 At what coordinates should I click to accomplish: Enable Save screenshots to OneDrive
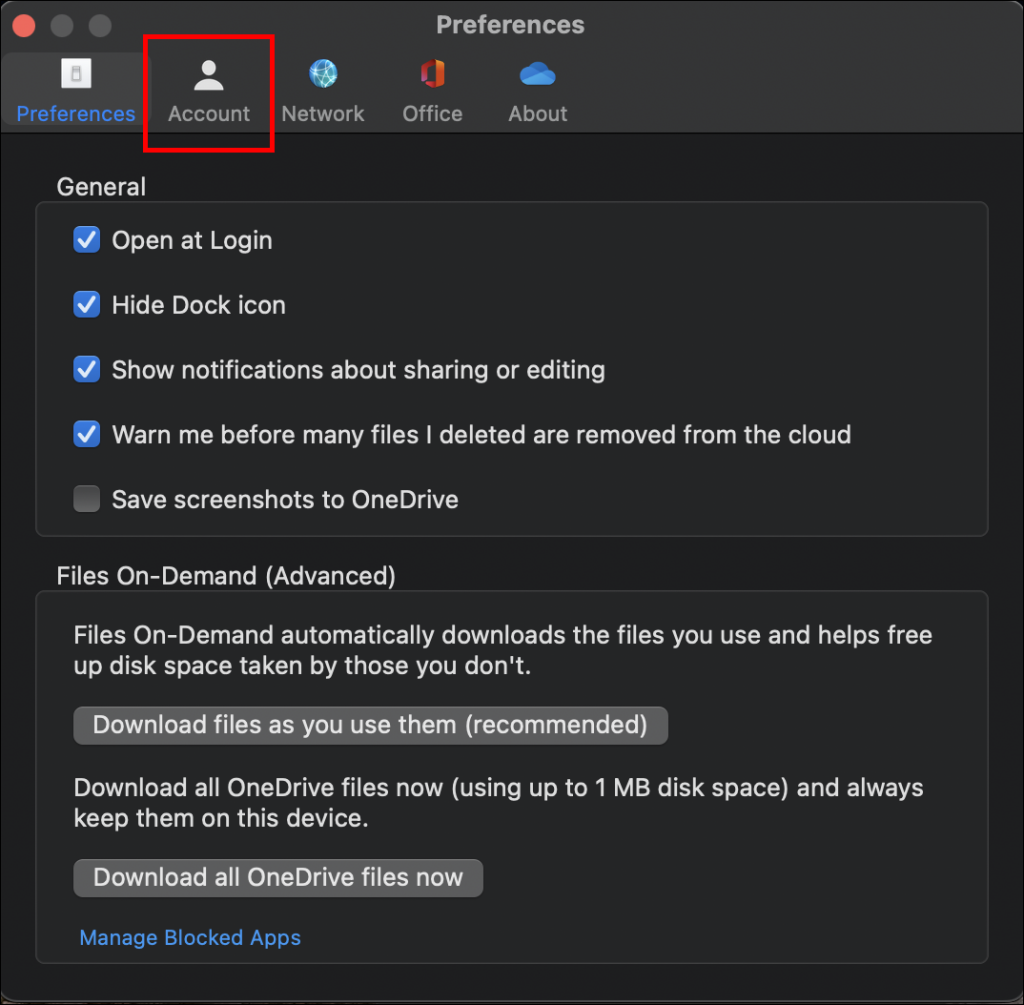point(87,499)
